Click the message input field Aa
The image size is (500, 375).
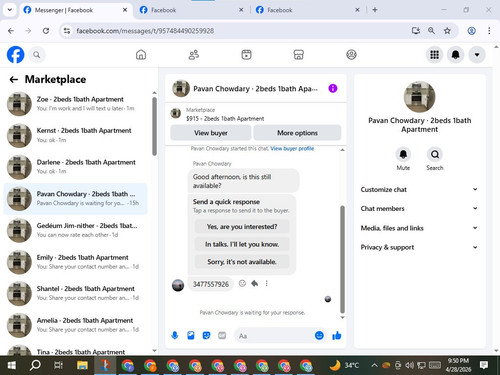point(274,336)
